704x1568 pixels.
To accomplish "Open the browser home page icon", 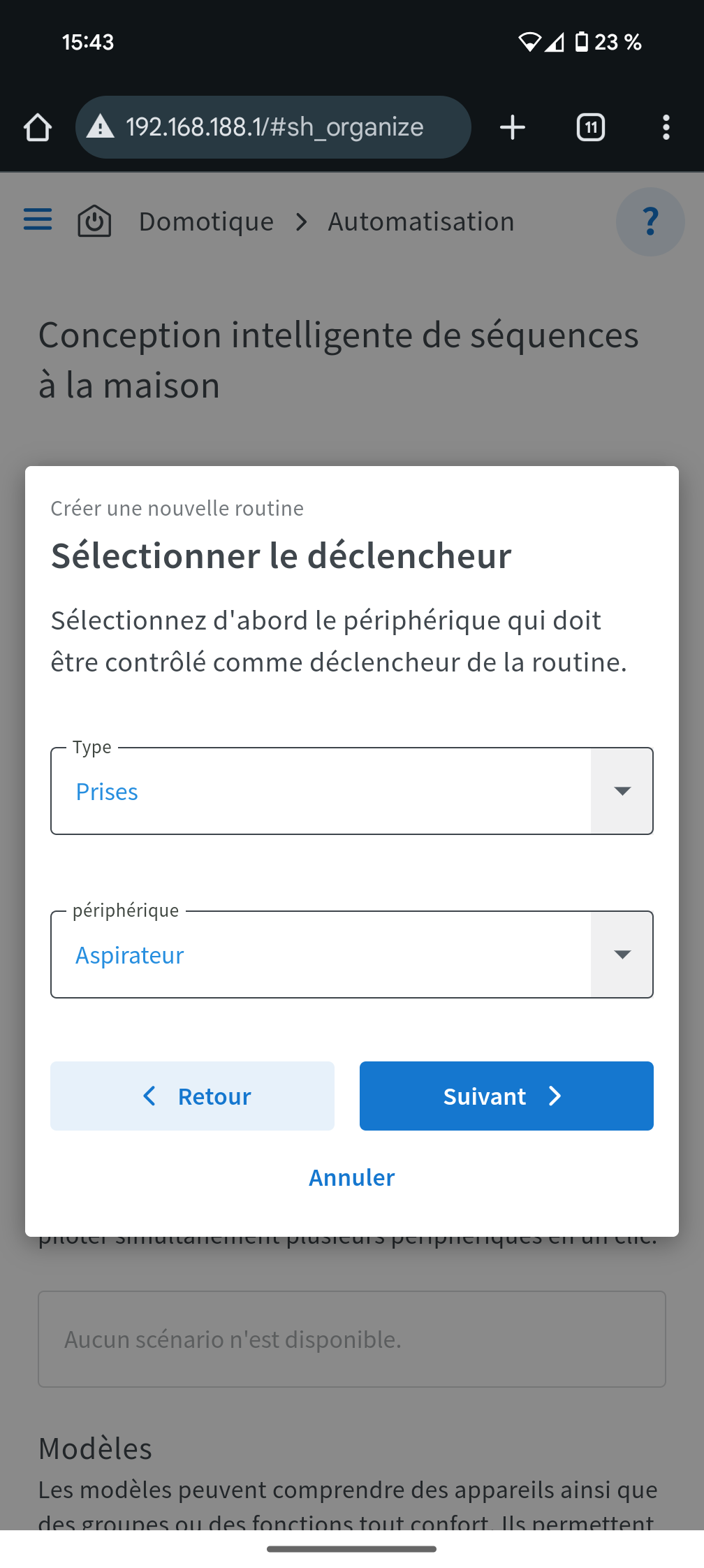I will (x=38, y=127).
